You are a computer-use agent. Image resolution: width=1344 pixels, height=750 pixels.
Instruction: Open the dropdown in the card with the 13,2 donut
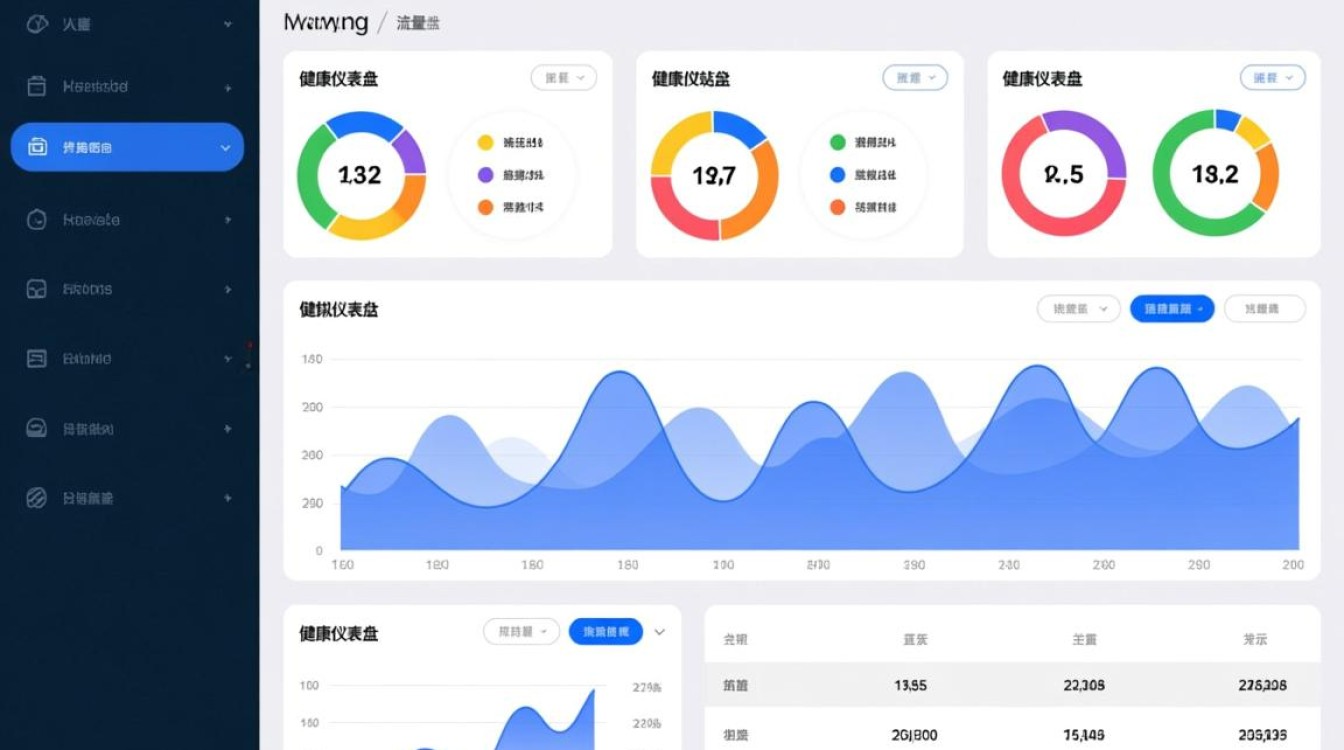point(1272,78)
